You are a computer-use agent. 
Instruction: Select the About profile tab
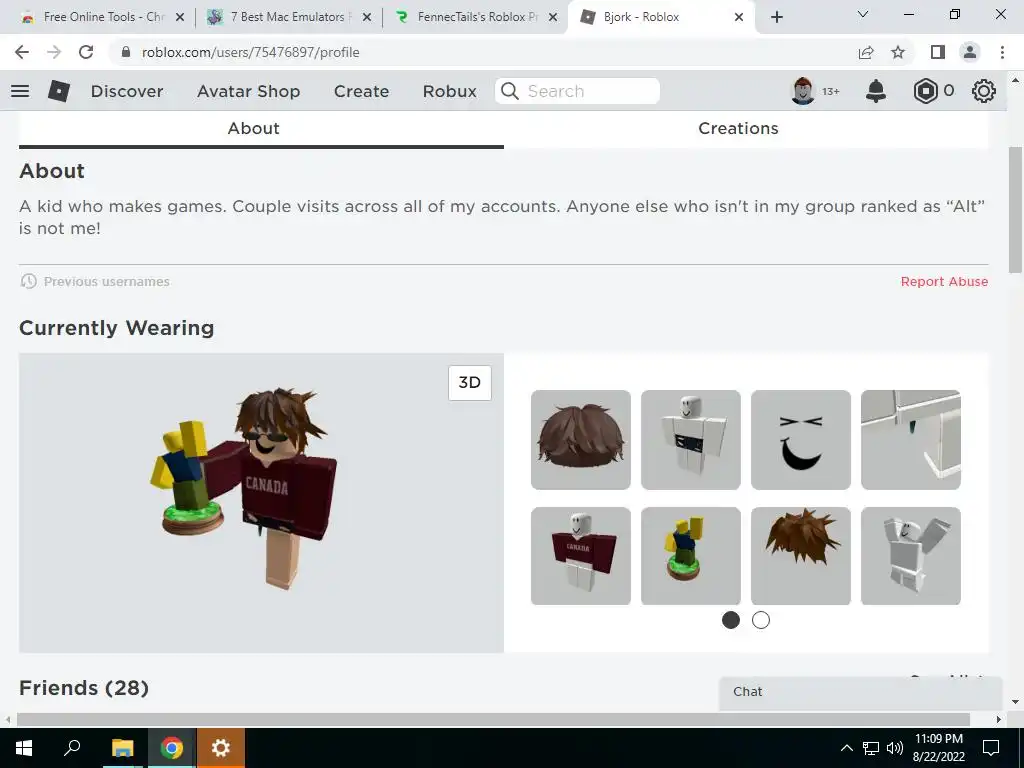pos(261,129)
